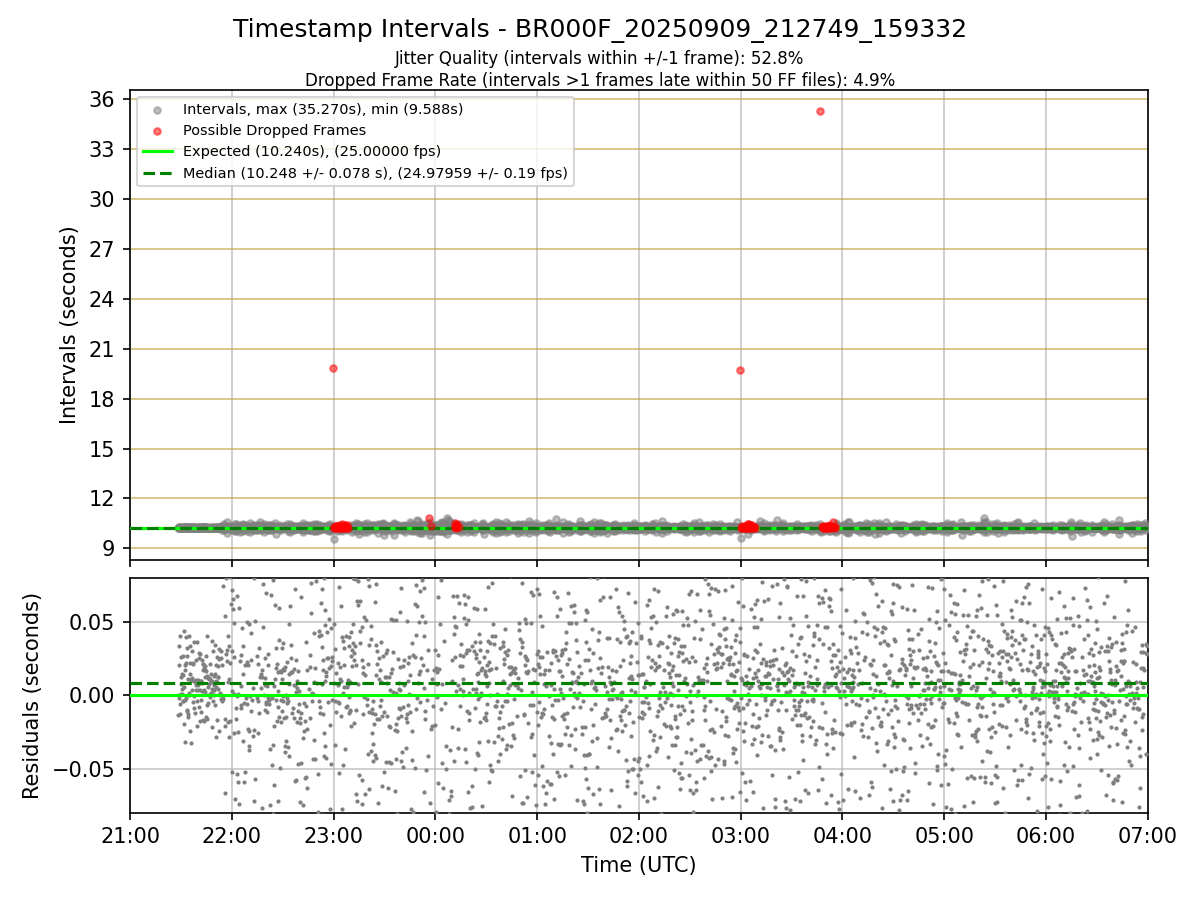Click the 03:00 x-axis tick label
1200x900 pixels.
(741, 835)
